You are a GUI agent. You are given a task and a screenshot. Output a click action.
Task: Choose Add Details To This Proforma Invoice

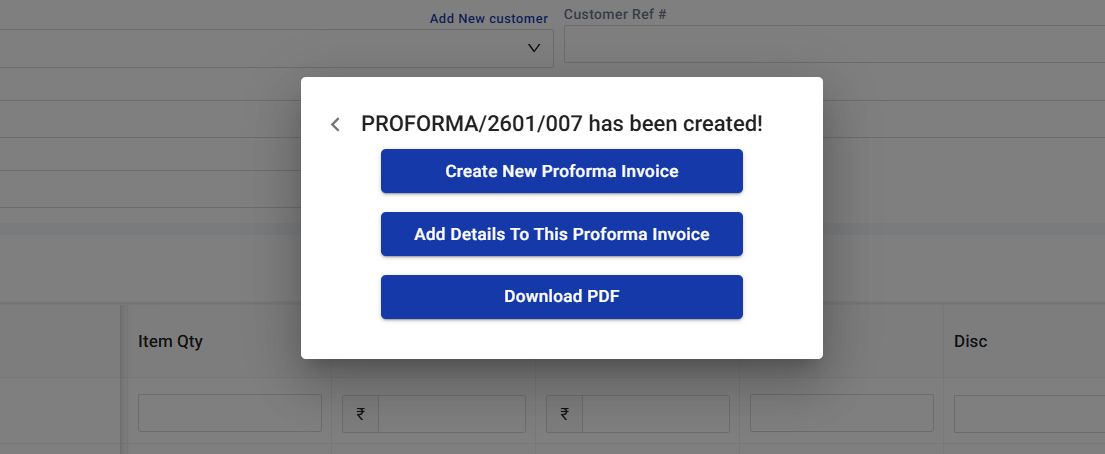pos(562,234)
